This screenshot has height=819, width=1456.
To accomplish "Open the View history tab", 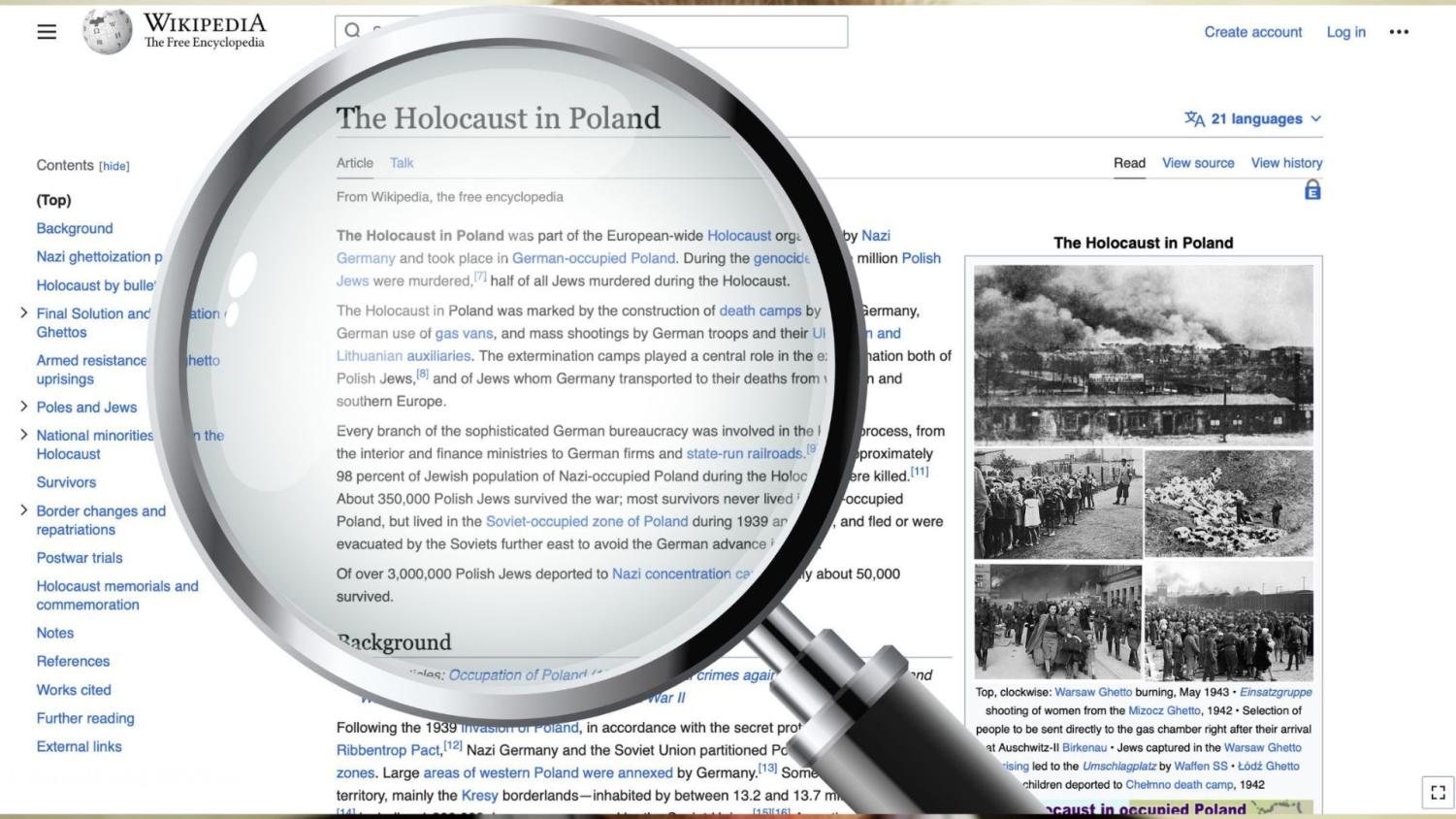I will (1286, 163).
